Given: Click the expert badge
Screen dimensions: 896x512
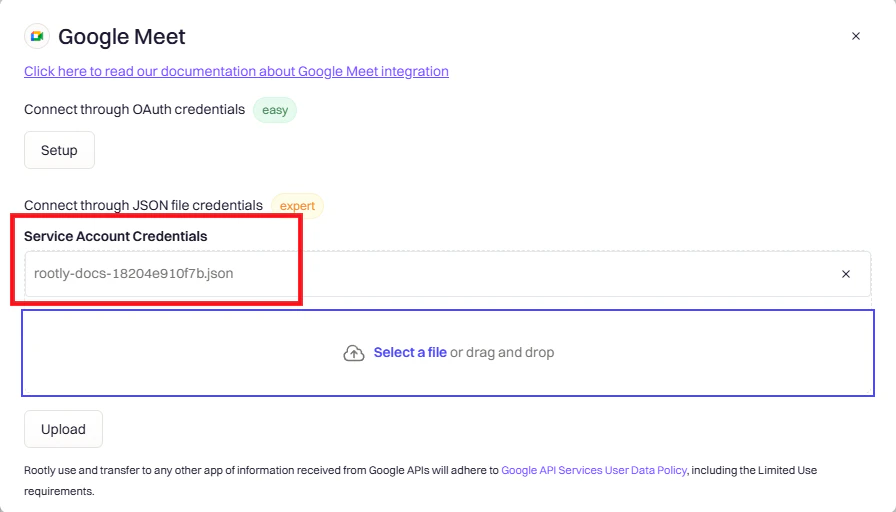Looking at the screenshot, I should (x=297, y=206).
